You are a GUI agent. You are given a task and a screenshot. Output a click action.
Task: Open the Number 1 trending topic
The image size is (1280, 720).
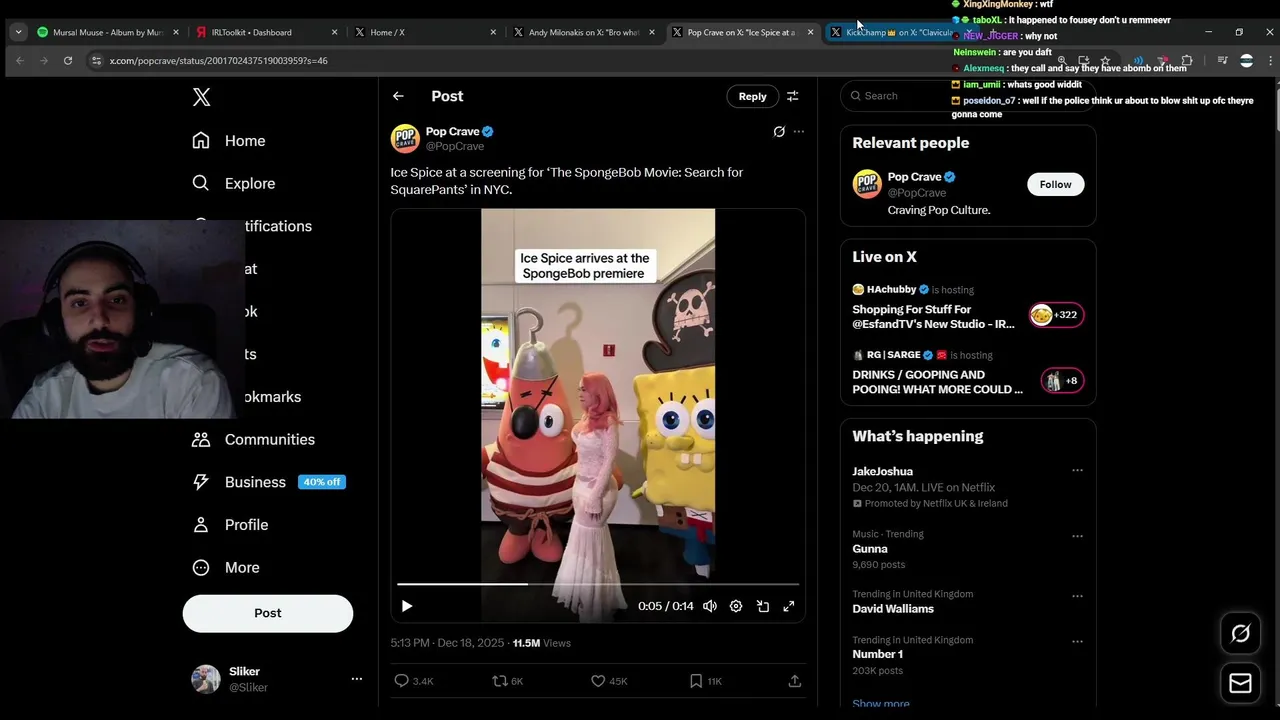point(878,655)
